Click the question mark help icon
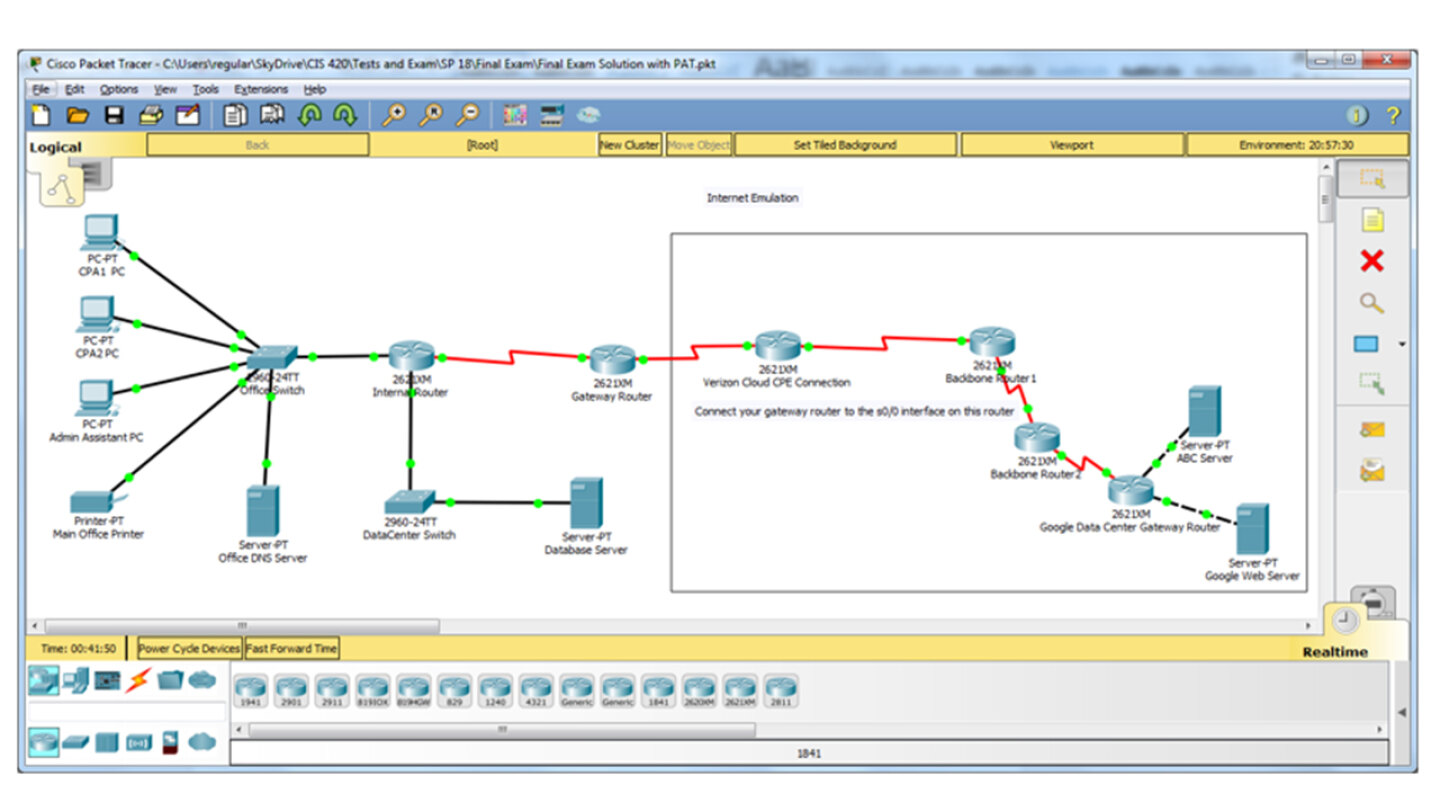1440x810 pixels. click(1393, 116)
